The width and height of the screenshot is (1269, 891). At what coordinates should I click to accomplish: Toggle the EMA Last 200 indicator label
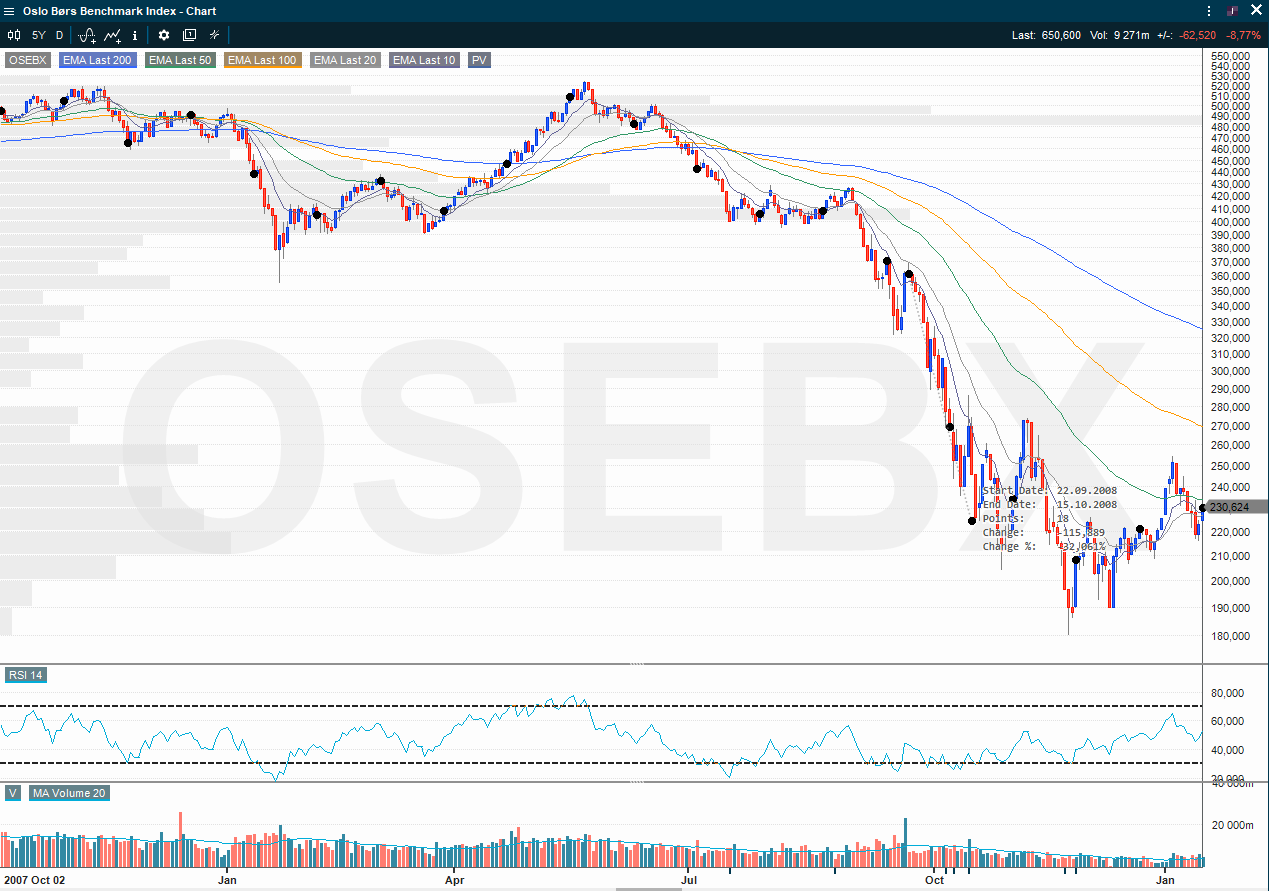(x=97, y=60)
